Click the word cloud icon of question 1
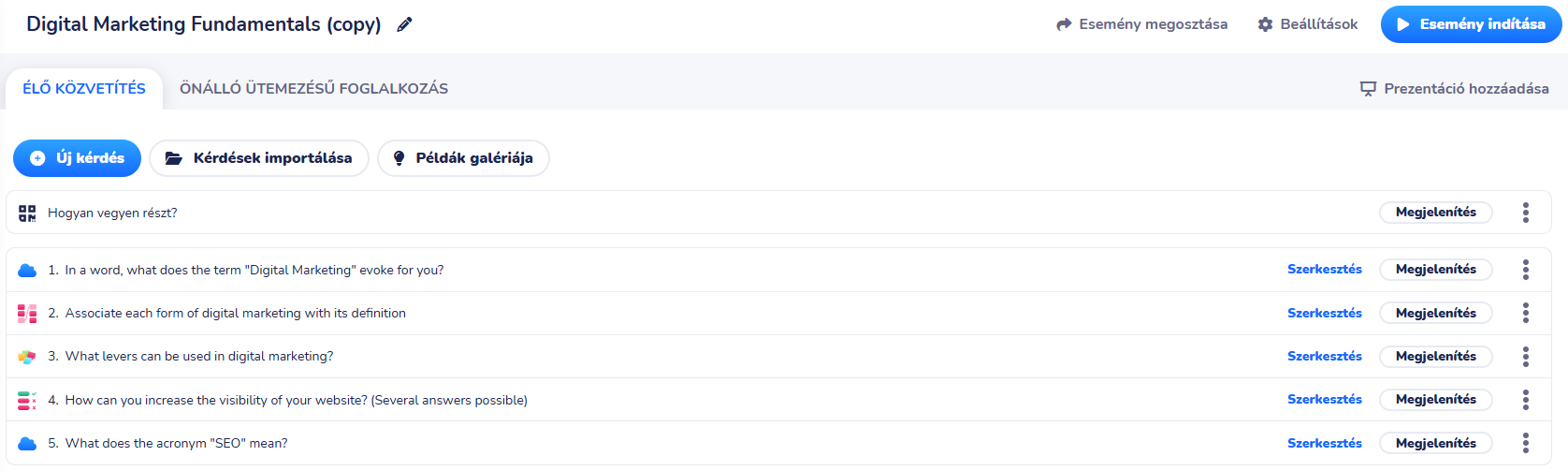Image resolution: width=1568 pixels, height=471 pixels. point(27,270)
